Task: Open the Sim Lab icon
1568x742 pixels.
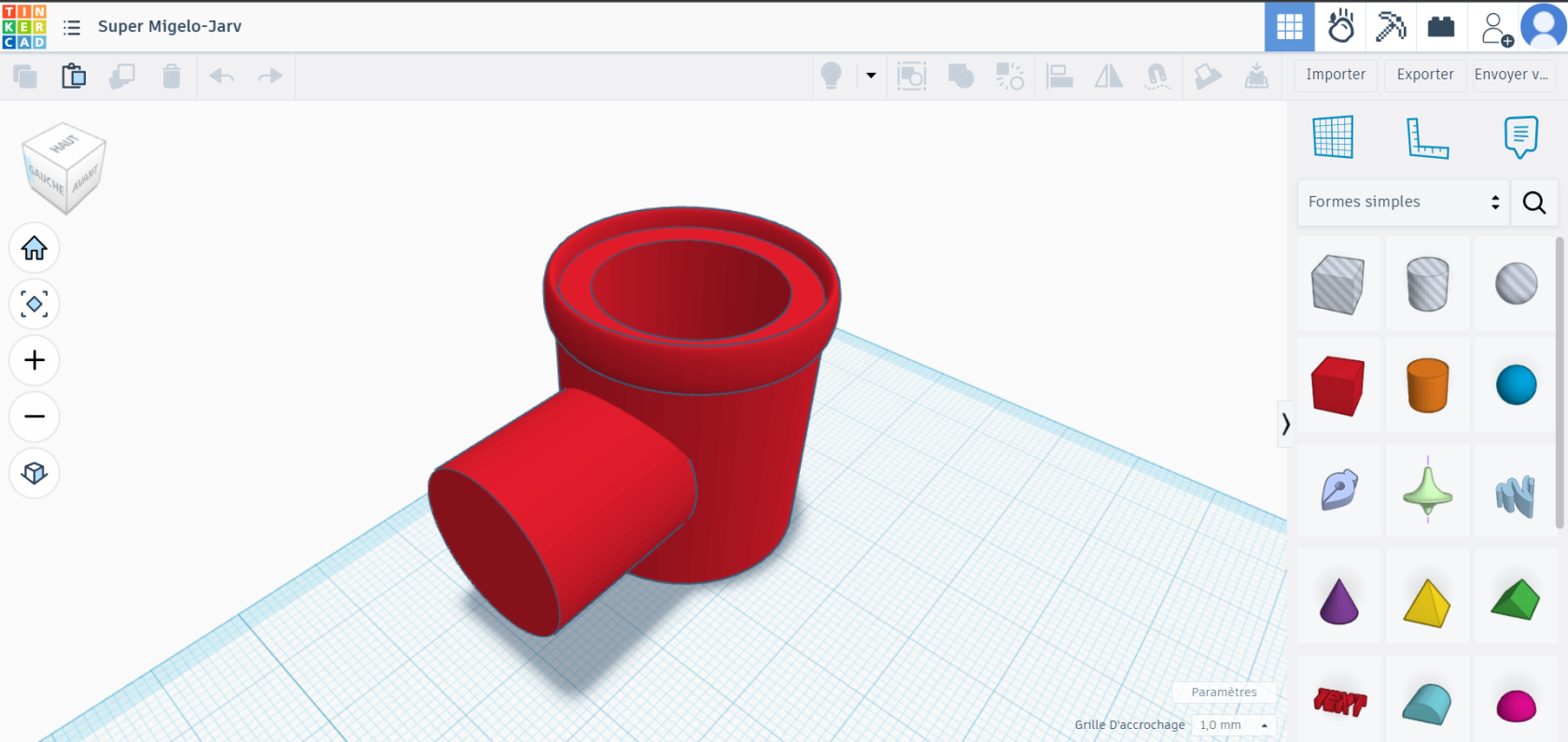Action: [x=1341, y=26]
